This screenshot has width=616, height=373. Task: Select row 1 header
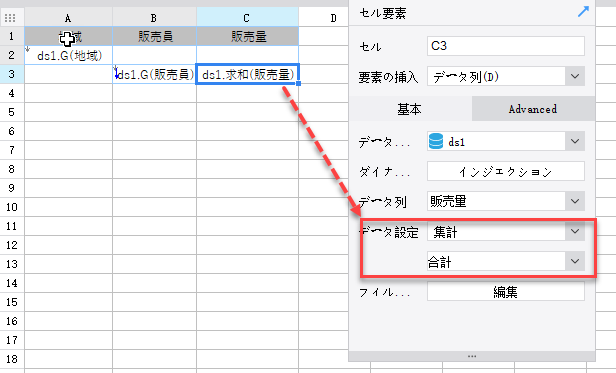pos(12,36)
